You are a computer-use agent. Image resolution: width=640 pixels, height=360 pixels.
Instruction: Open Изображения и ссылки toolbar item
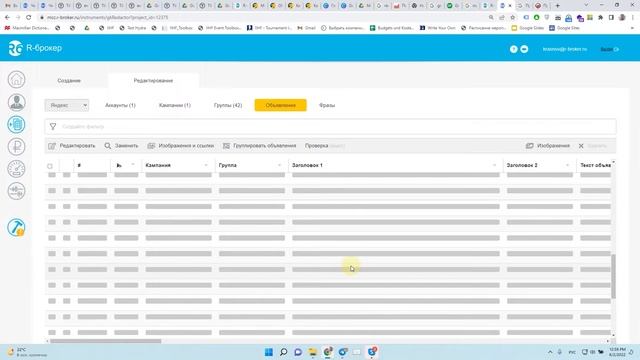click(x=180, y=146)
